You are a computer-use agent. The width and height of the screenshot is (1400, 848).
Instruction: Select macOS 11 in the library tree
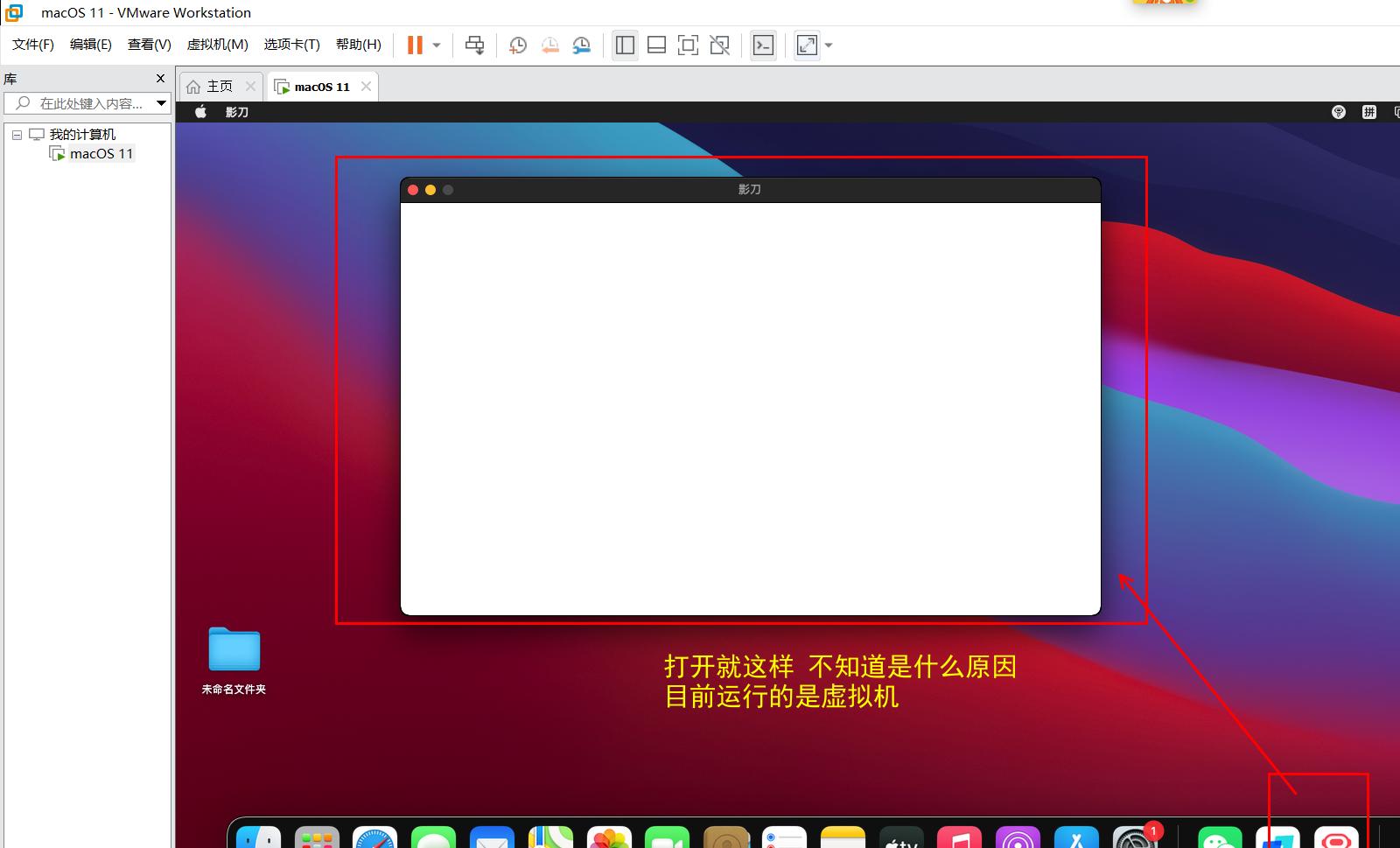coord(101,154)
